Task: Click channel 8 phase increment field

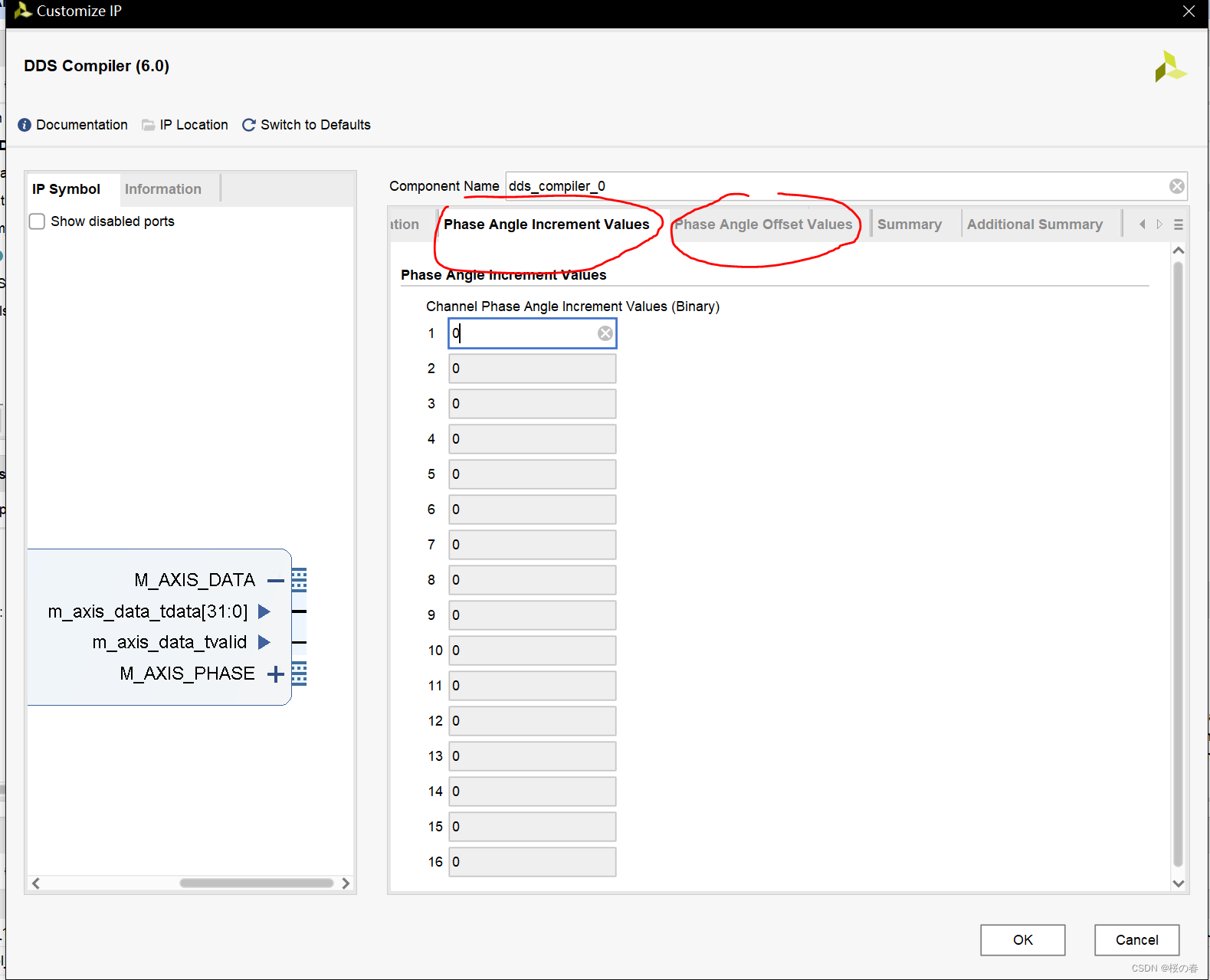Action: [533, 580]
